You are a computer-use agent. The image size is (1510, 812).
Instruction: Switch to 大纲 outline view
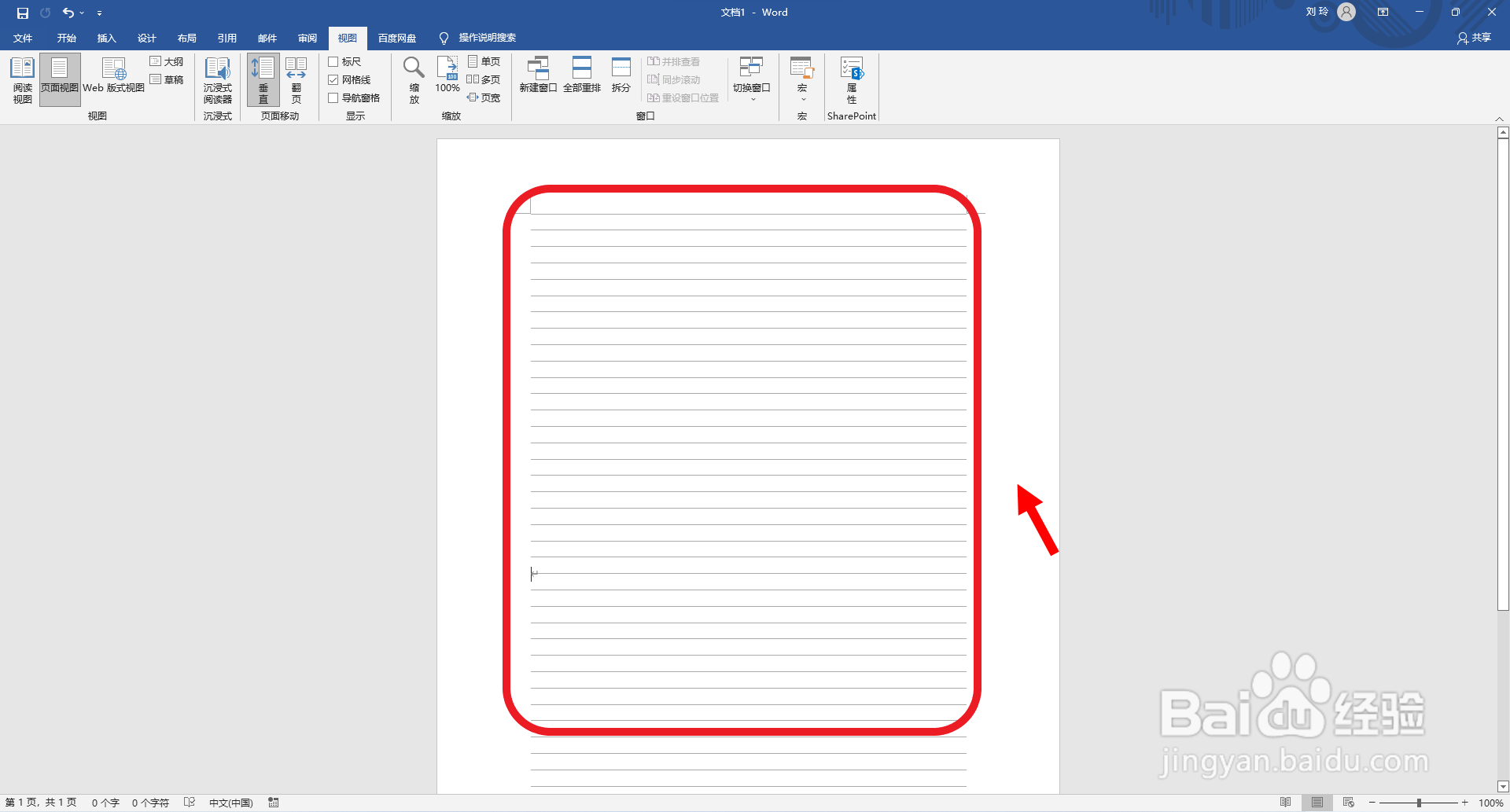167,61
